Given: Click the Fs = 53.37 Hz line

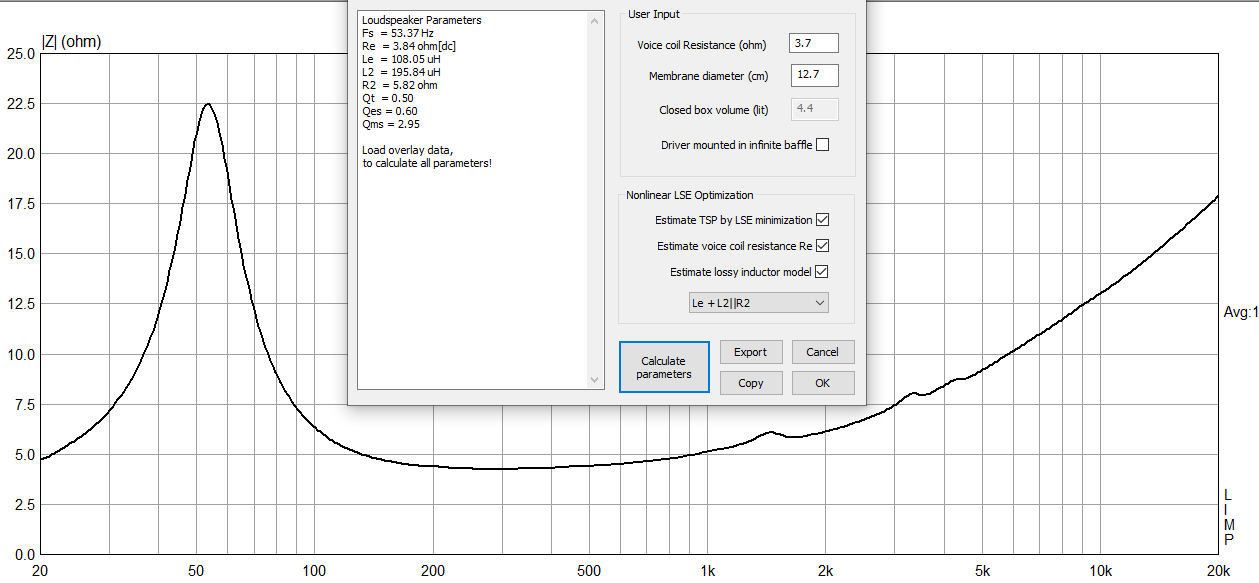Looking at the screenshot, I should [398, 33].
